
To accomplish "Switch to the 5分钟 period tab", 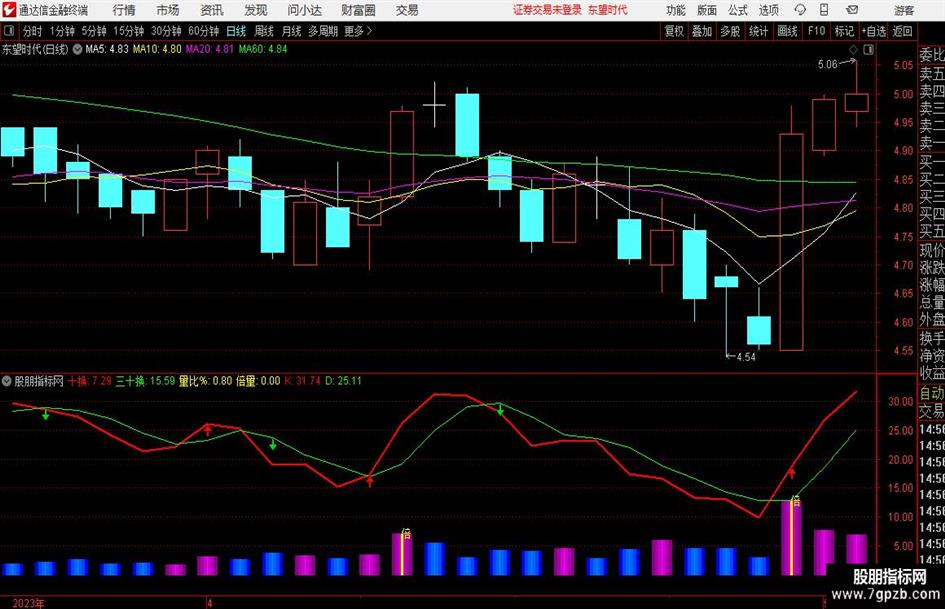I will pos(93,31).
